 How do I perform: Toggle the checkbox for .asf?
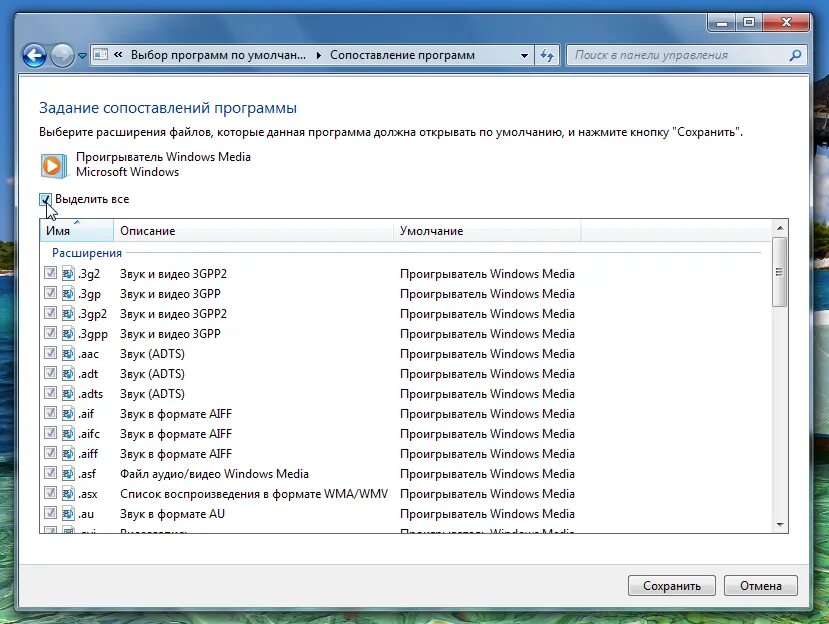tap(50, 473)
